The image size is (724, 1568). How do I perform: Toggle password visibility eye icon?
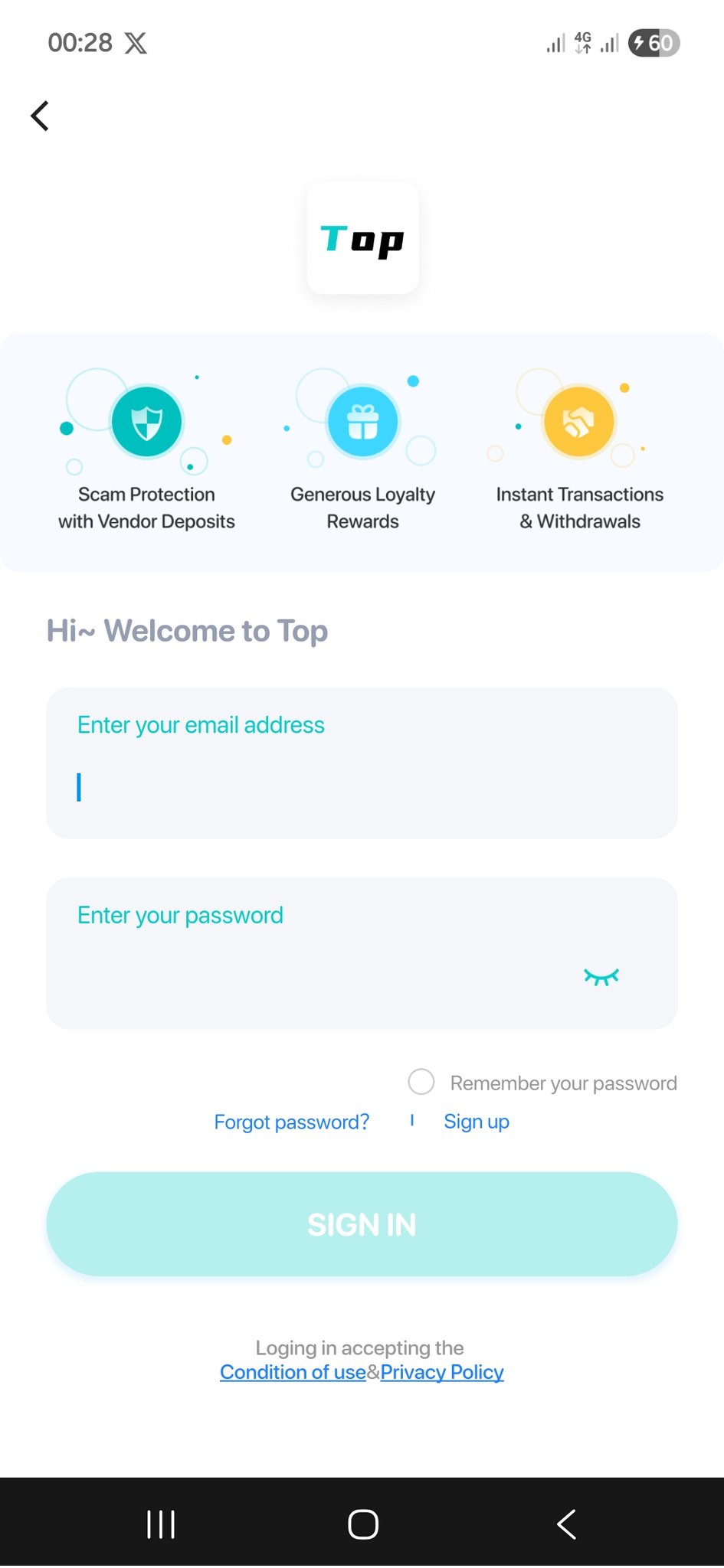[x=601, y=977]
